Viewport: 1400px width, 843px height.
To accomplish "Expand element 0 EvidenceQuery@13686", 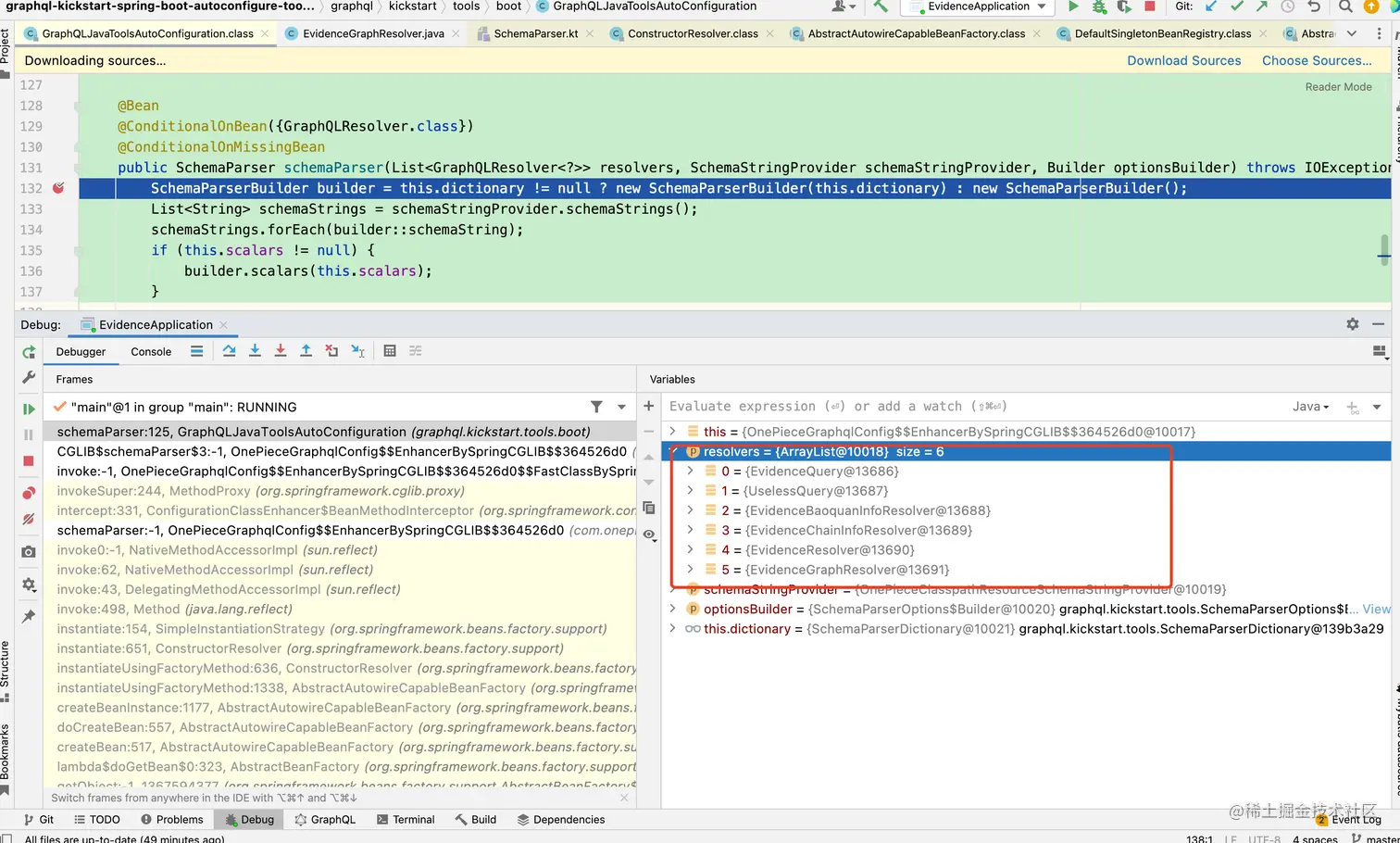I will (690, 472).
